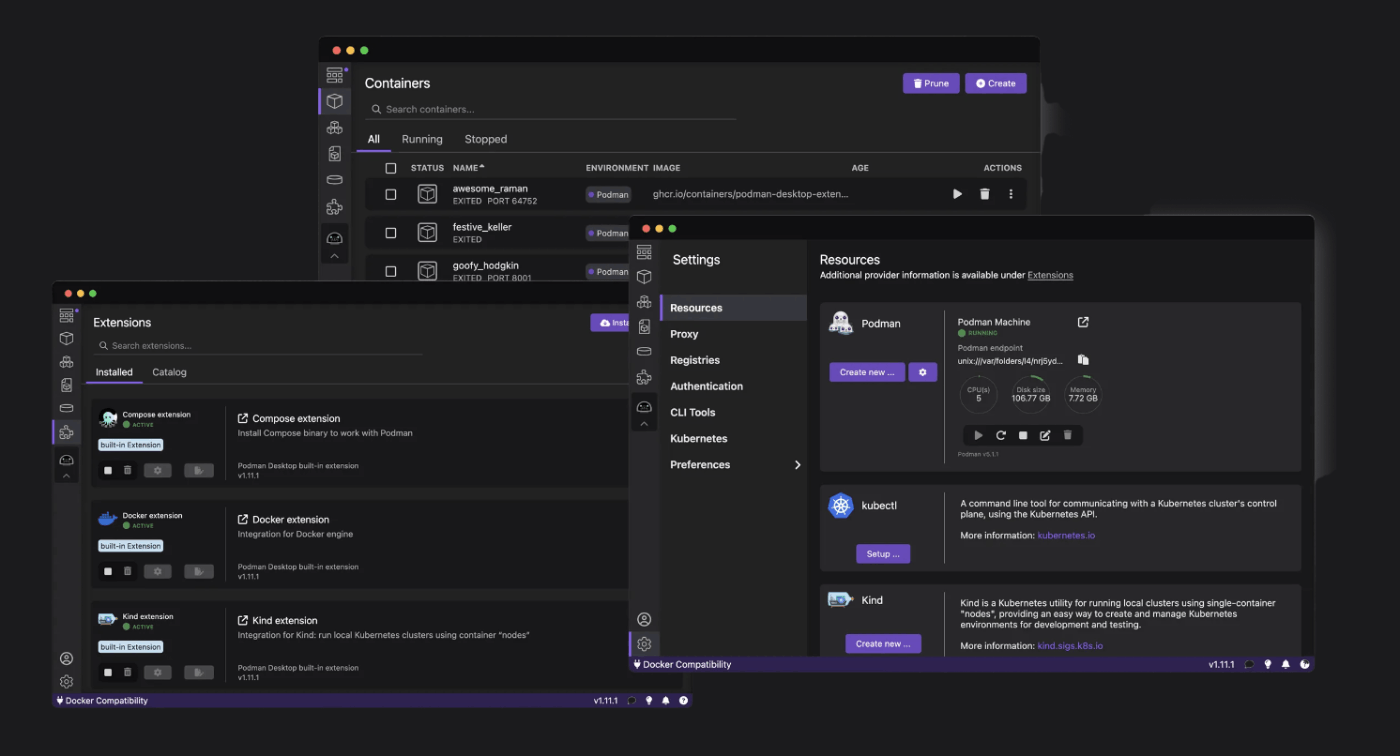The height and width of the screenshot is (756, 1400).
Task: Open Kind extension settings gear button
Action: tap(158, 672)
